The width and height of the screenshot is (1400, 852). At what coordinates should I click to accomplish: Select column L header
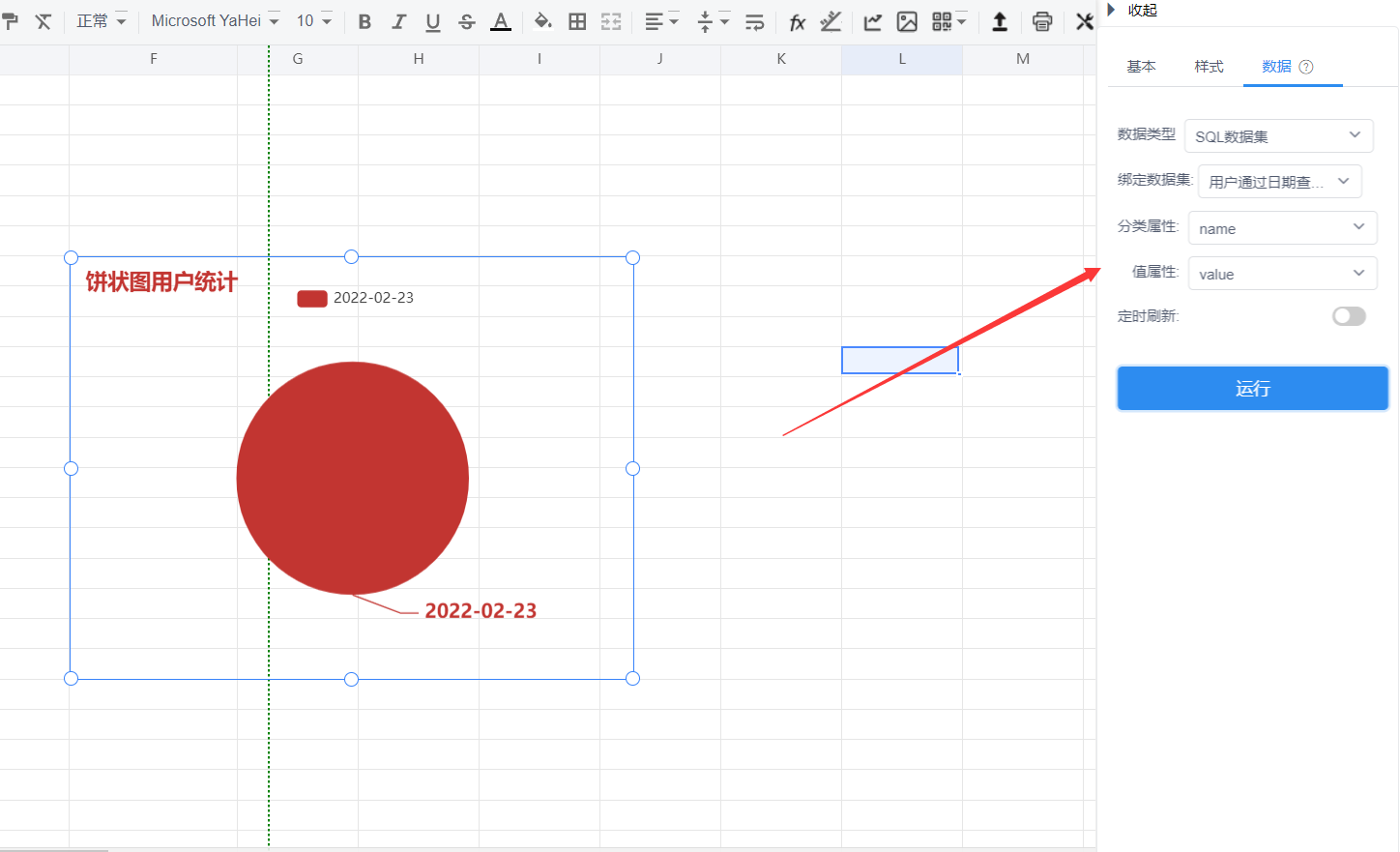tap(902, 59)
